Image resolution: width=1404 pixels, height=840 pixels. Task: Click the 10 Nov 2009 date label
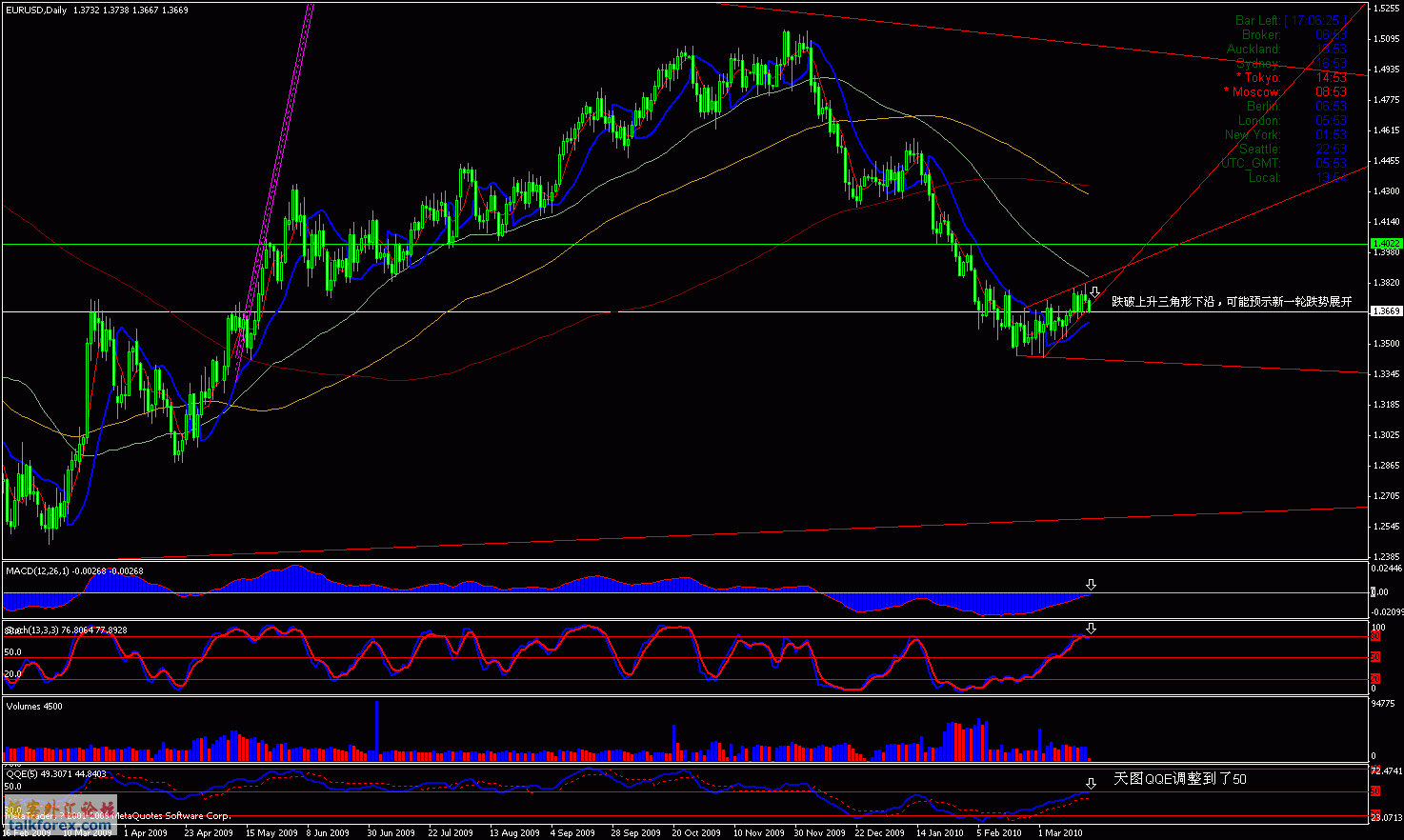758,833
